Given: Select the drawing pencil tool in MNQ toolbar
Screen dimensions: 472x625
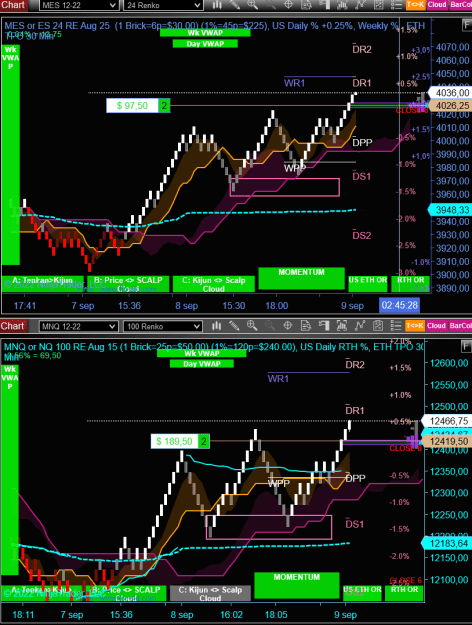Looking at the screenshot, I should 234,326.
